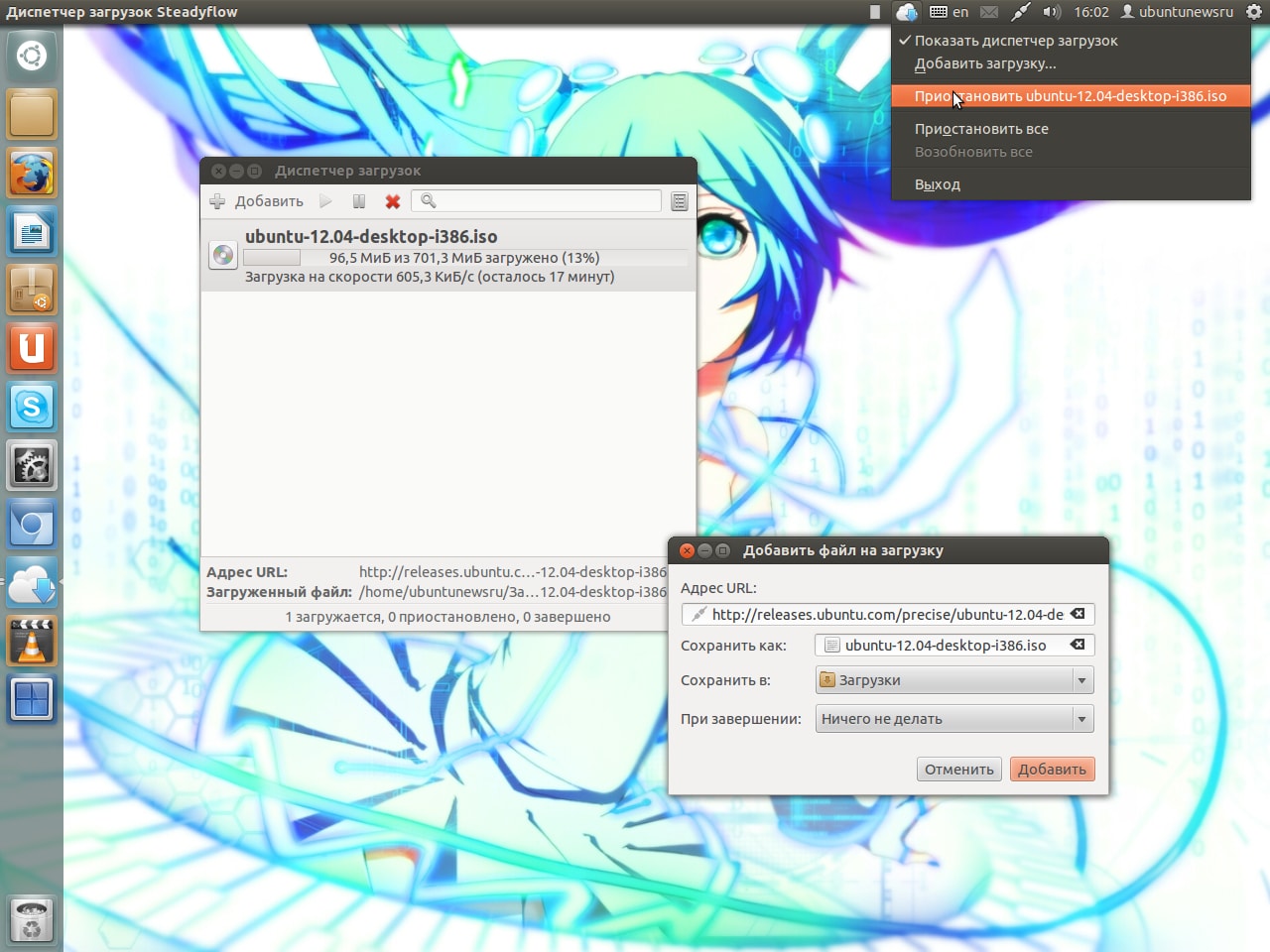1270x952 pixels.
Task: Click pause icon in download manager toolbar
Action: pos(359,201)
